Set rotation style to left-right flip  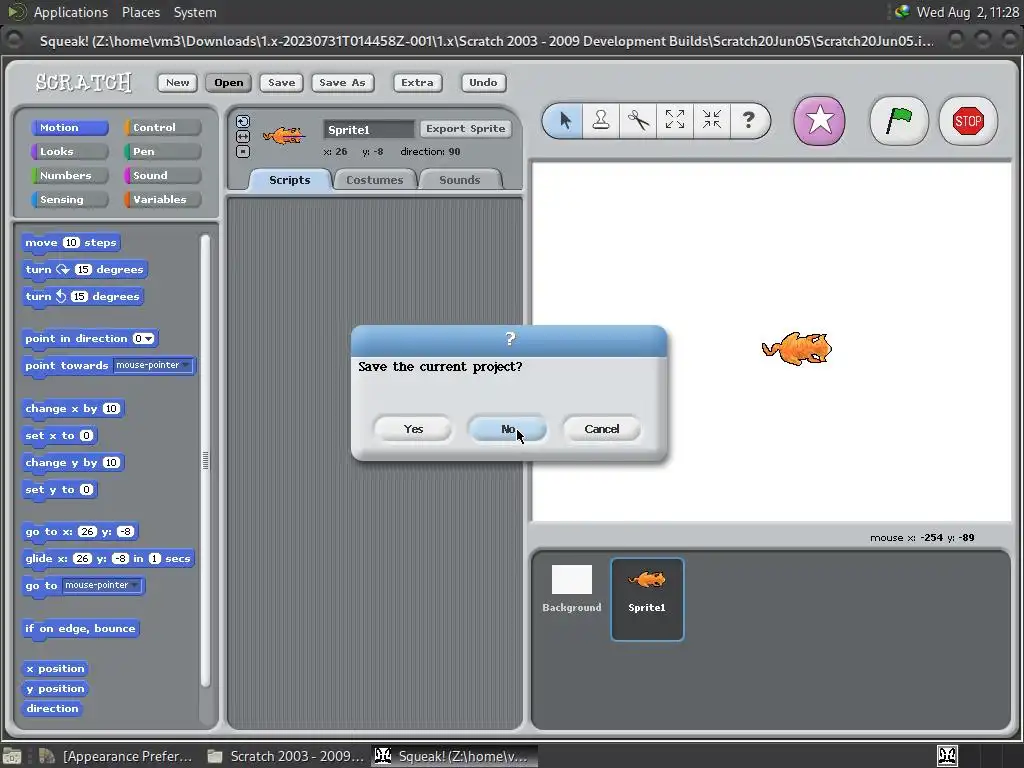coord(242,136)
